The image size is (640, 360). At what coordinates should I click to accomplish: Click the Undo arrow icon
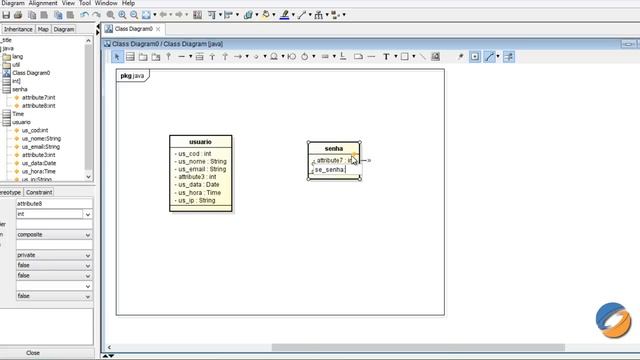pyautogui.click(x=84, y=15)
